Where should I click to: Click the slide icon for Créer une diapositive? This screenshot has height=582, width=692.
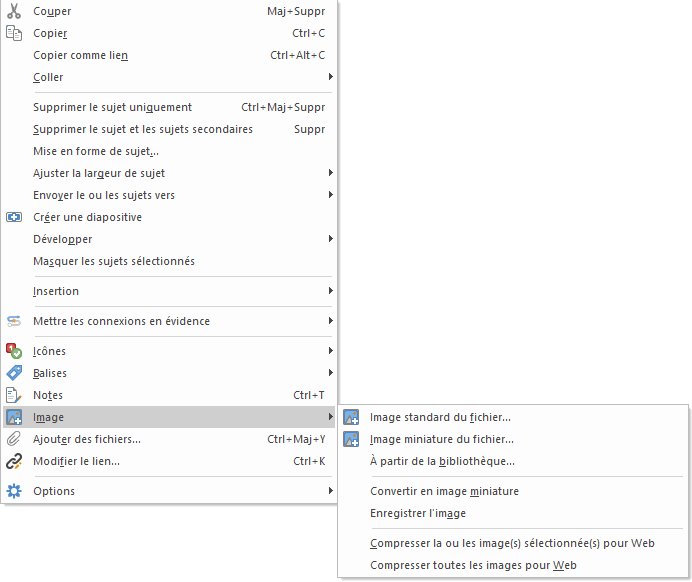tap(14, 217)
